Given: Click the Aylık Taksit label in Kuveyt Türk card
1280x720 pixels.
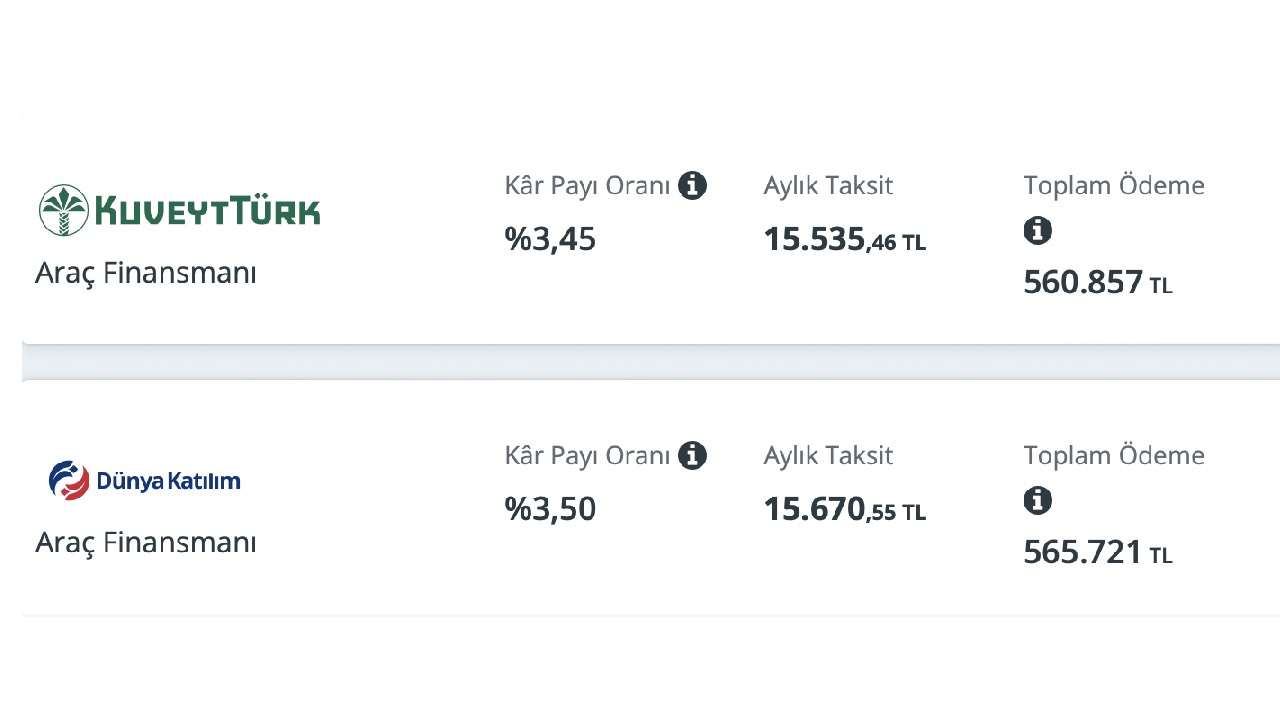Looking at the screenshot, I should click(x=829, y=186).
